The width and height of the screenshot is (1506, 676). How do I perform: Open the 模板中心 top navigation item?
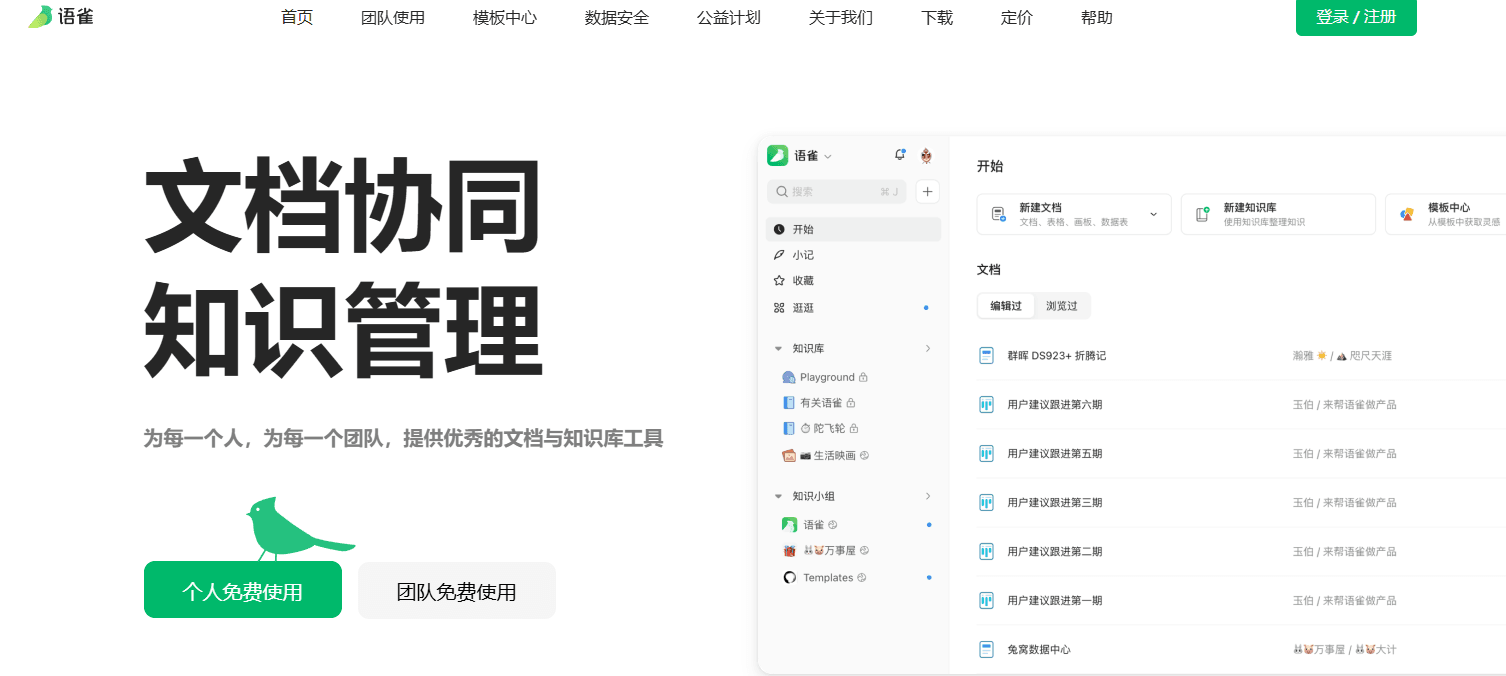pos(505,18)
